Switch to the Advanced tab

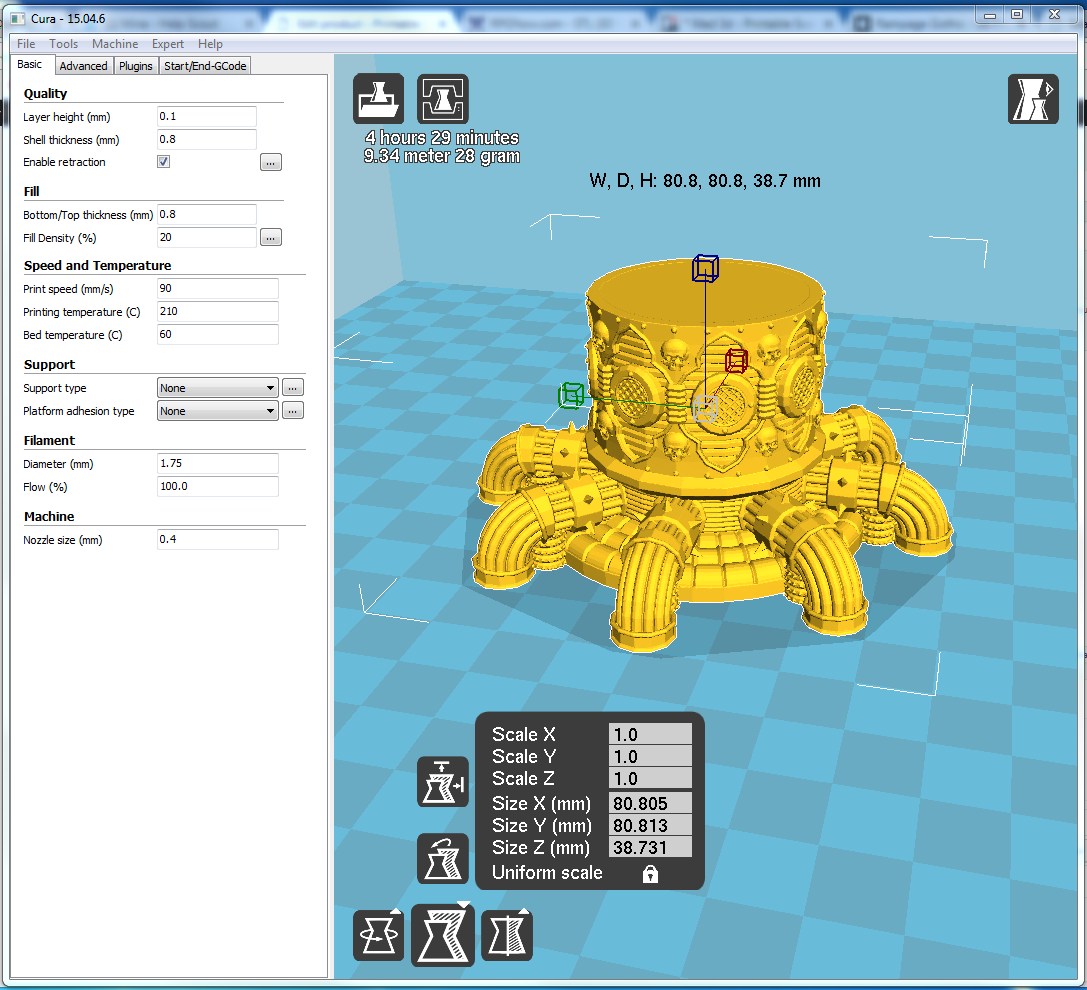[83, 66]
